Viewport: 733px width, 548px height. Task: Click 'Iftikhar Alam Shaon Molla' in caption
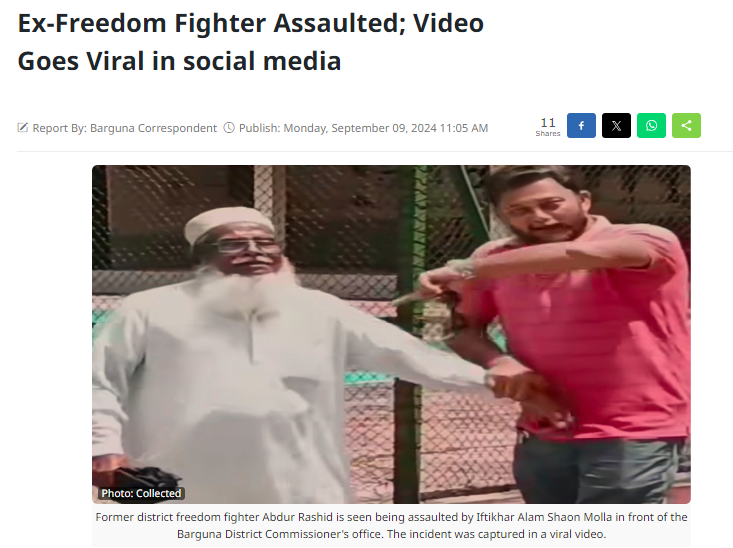[x=544, y=517]
